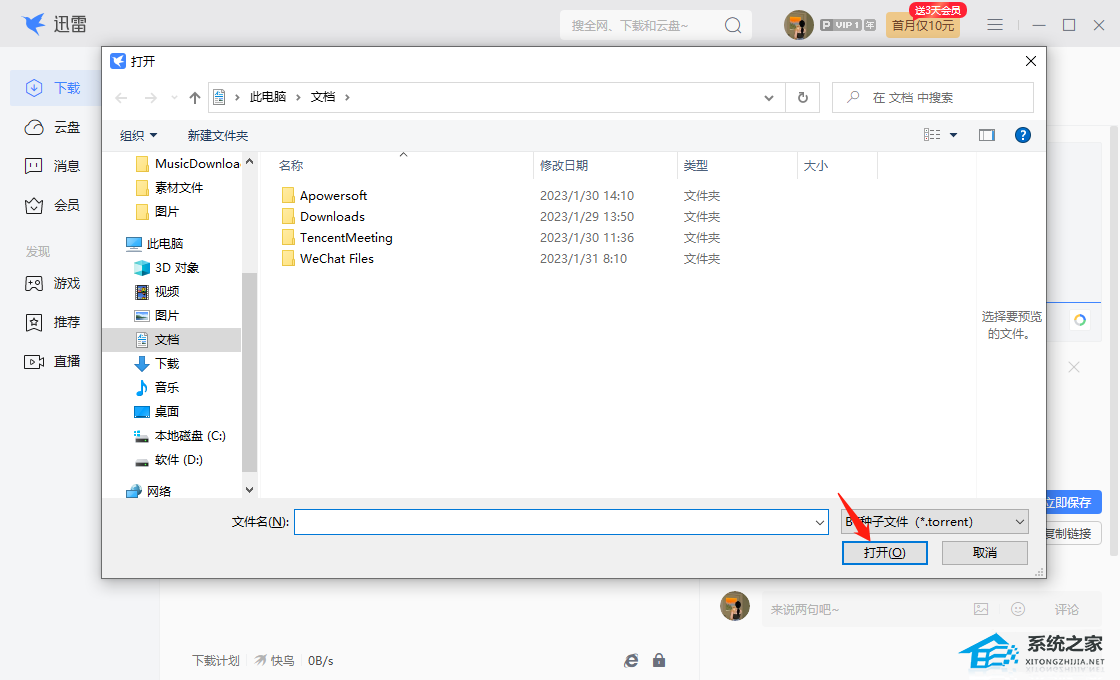Click inside the 文件名 input field

point(555,521)
